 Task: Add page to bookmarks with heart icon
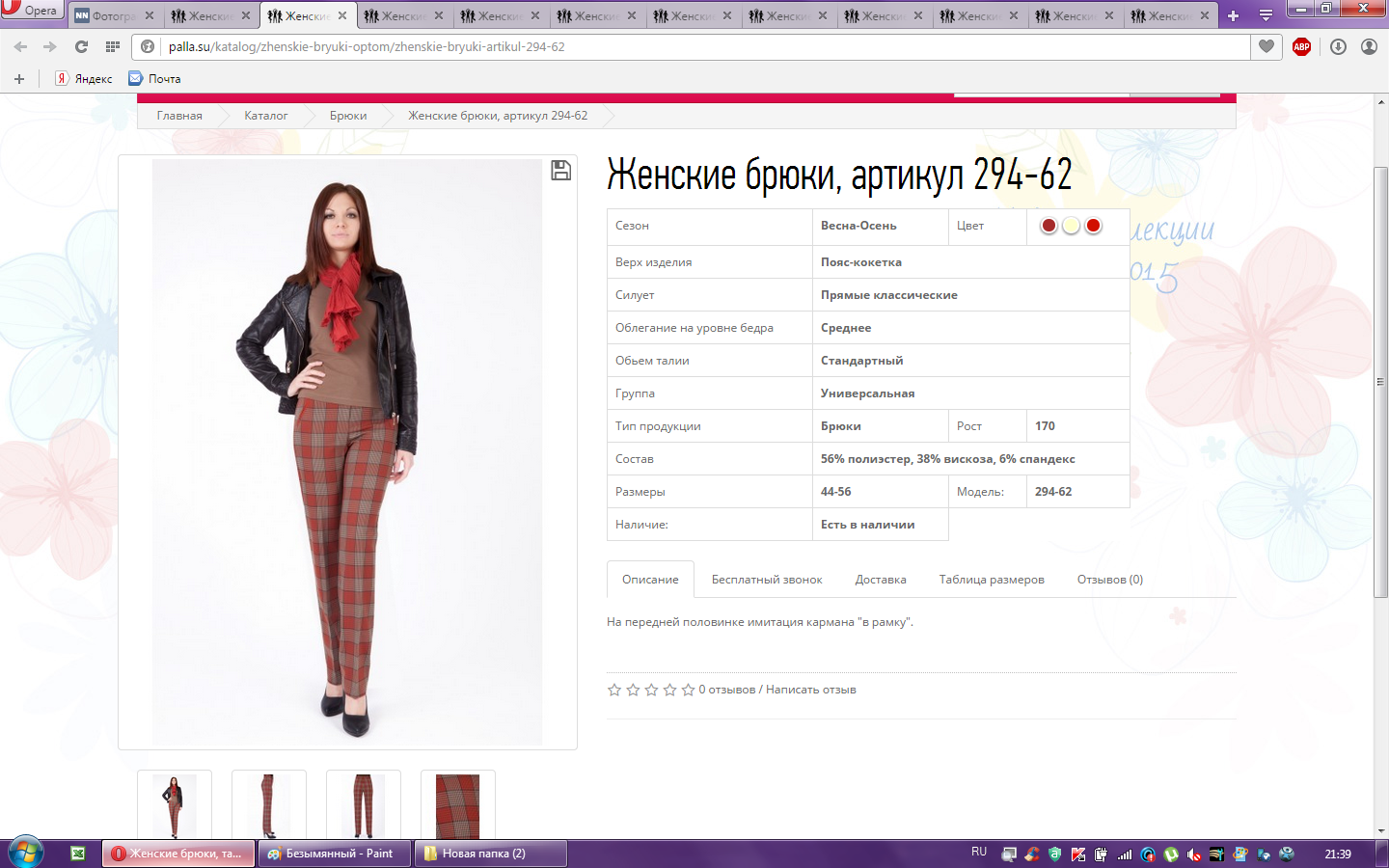click(1266, 46)
